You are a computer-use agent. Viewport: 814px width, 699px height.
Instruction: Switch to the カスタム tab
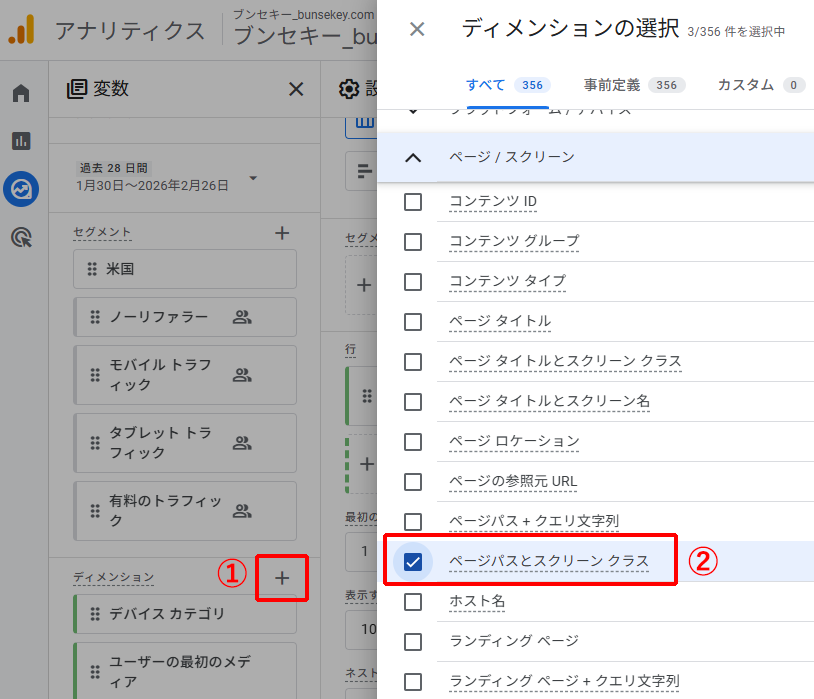click(745, 85)
